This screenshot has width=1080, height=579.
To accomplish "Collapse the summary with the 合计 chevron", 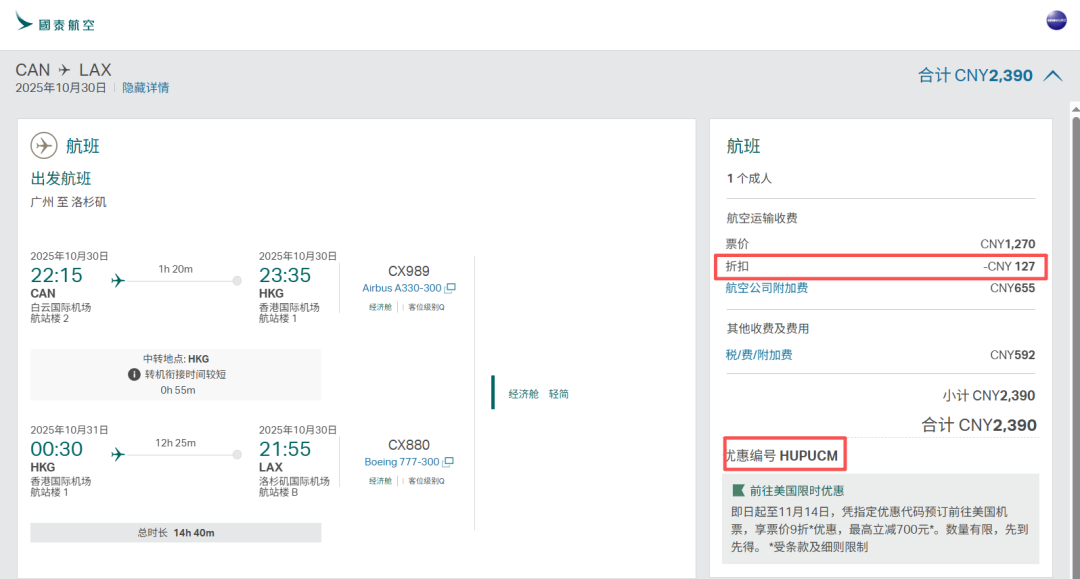I will [1053, 76].
